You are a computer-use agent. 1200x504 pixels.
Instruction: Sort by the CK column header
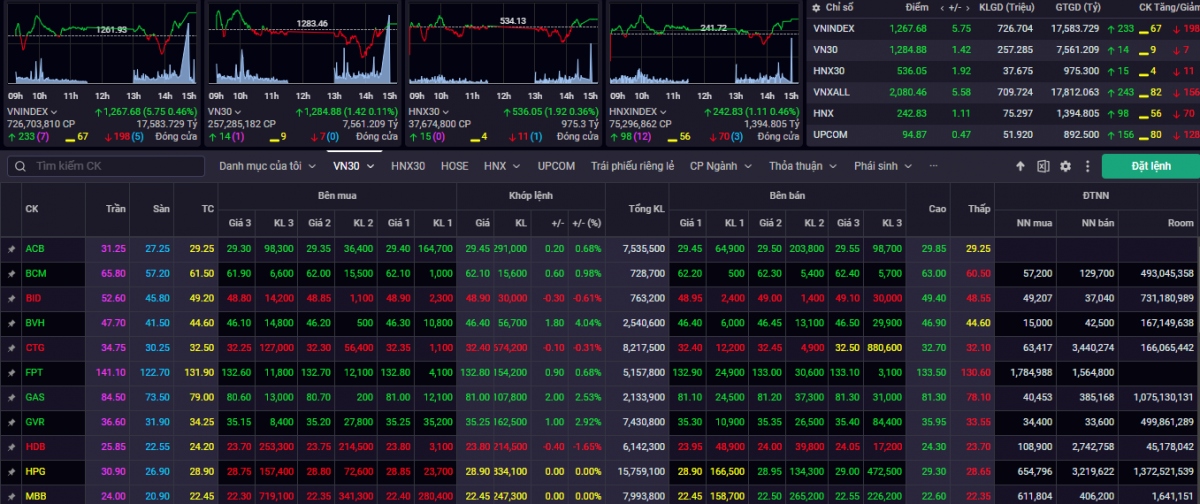[x=32, y=209]
